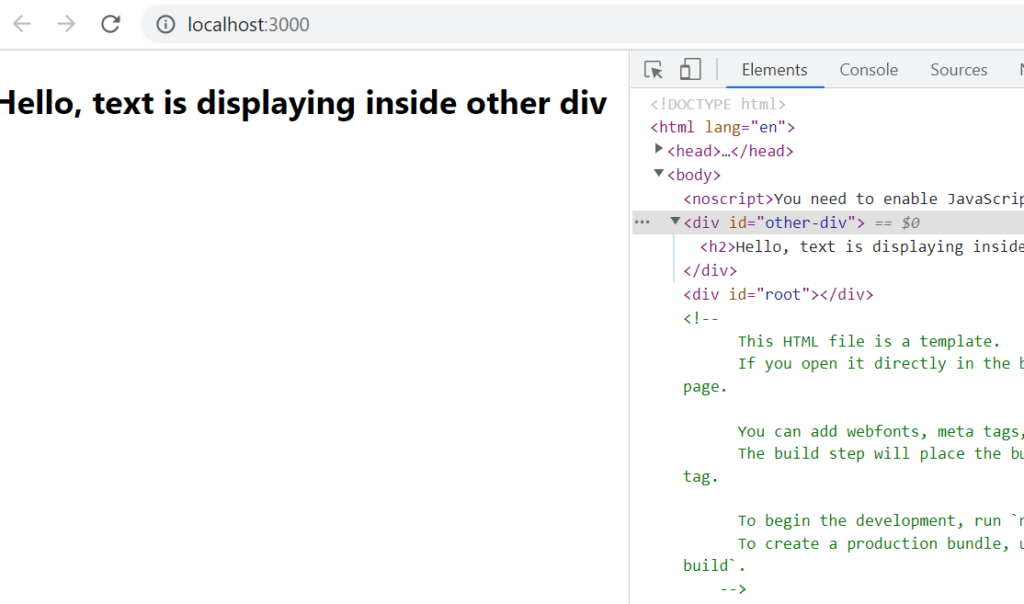Reload the page with refresh icon
The image size is (1024, 604).
click(x=111, y=24)
